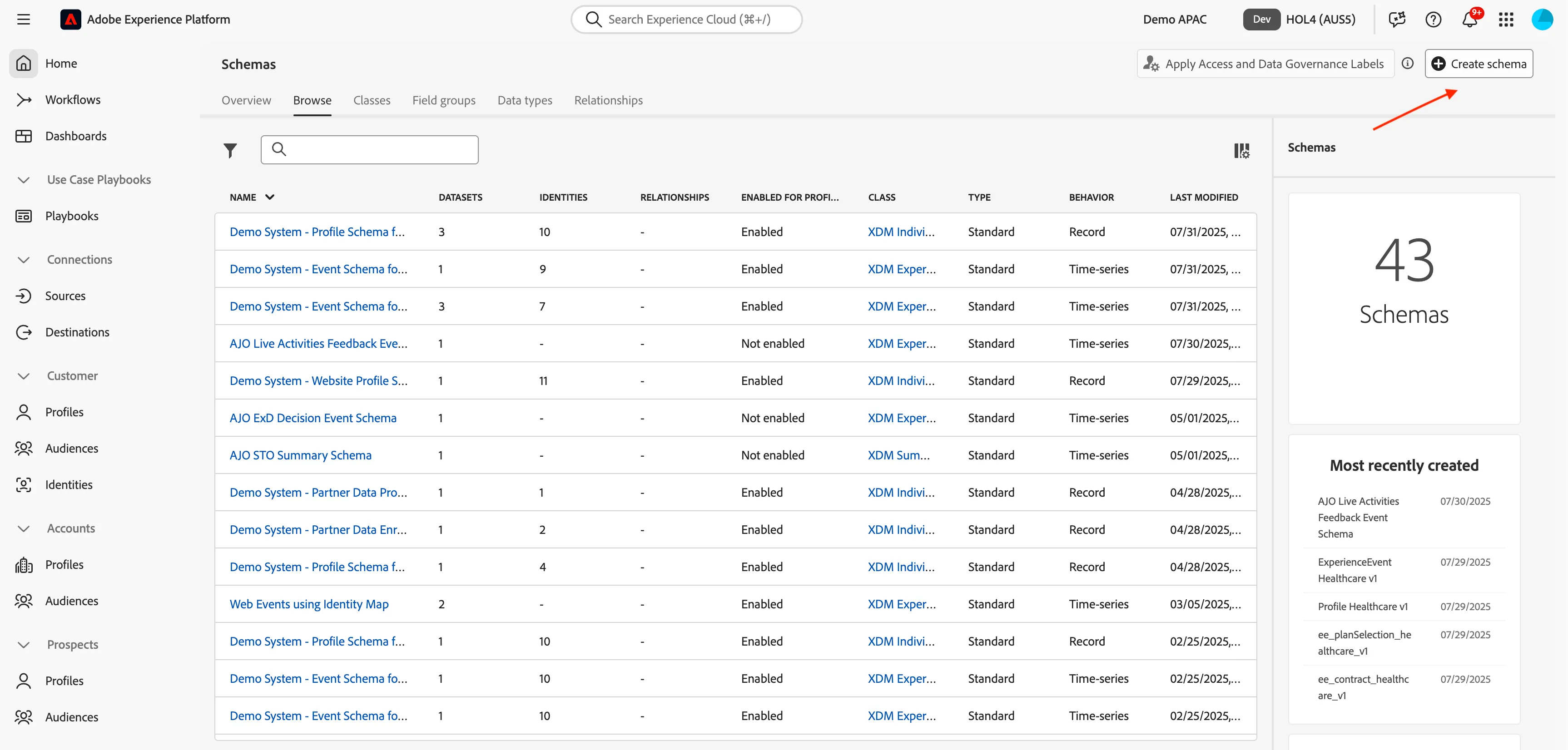Click the filter funnel icon
The height and width of the screenshot is (750, 1568).
pyautogui.click(x=230, y=150)
